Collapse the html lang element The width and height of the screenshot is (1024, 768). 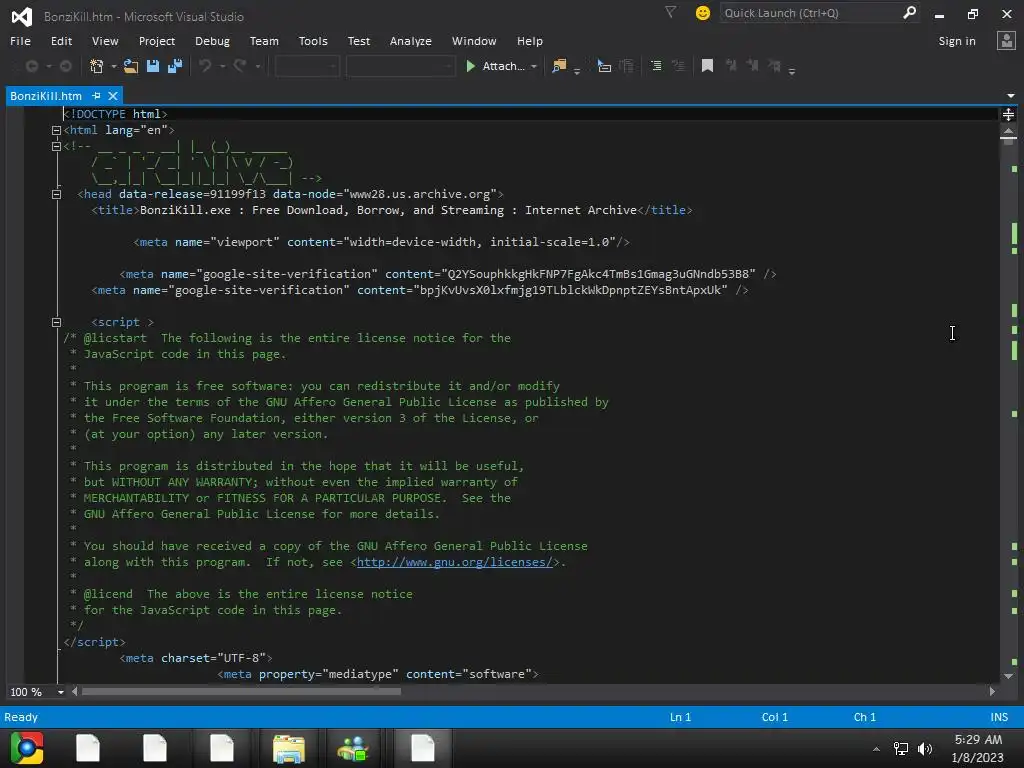coord(56,130)
